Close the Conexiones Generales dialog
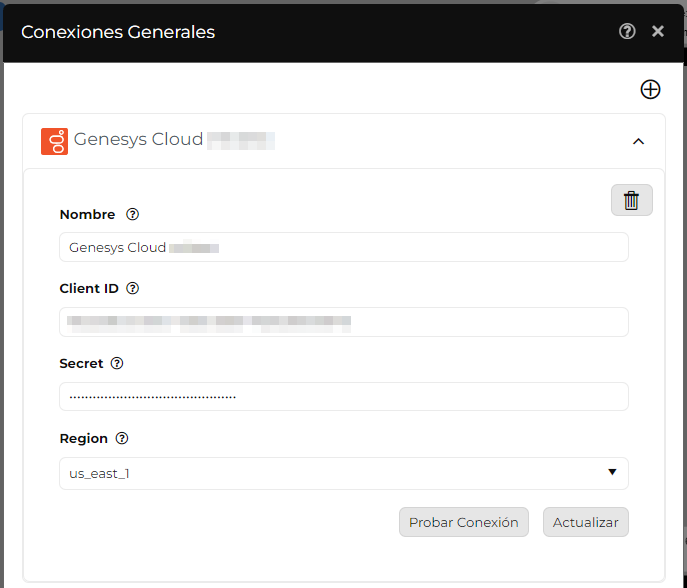This screenshot has width=687, height=588. pyautogui.click(x=658, y=31)
